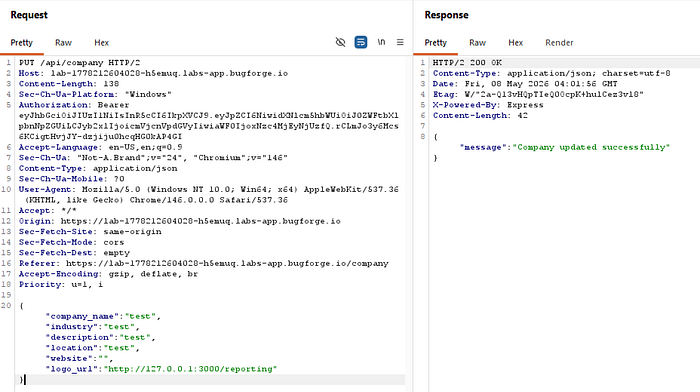Screen dimensions: 700x392
Task: Toggle the blue pretty-print wrap icon
Action: 361,42
